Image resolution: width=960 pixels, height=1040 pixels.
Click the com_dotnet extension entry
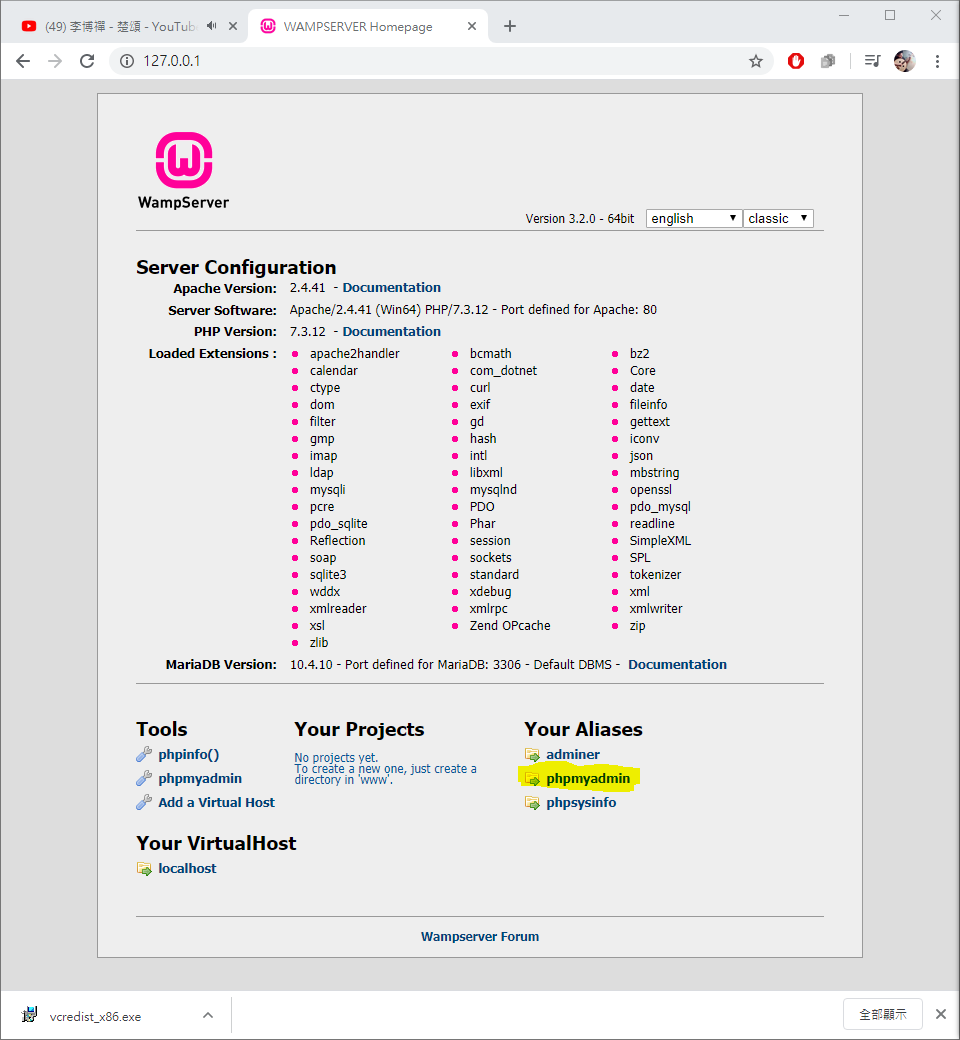pos(504,371)
